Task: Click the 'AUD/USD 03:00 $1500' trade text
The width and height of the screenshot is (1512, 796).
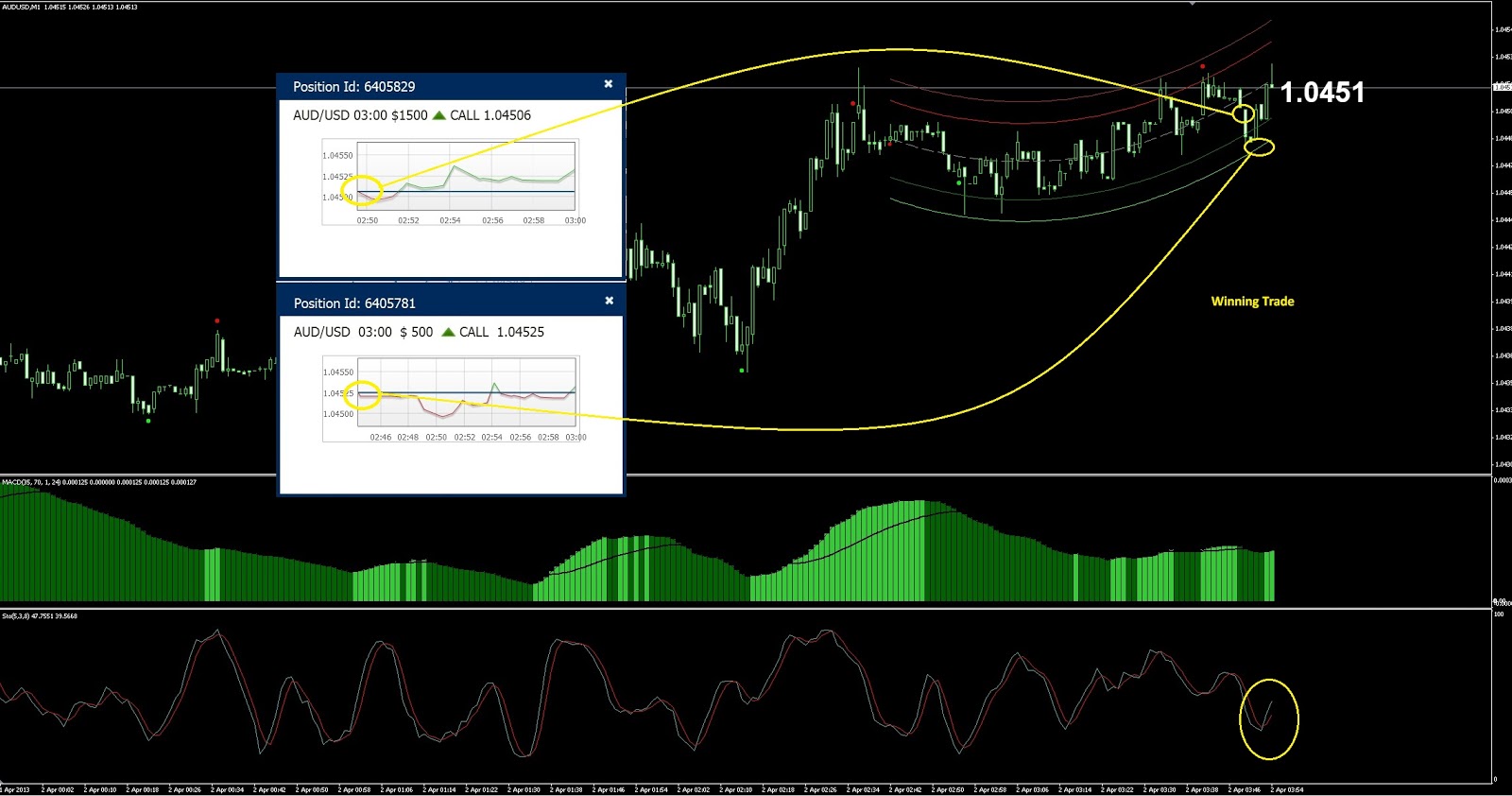Action: click(x=360, y=115)
